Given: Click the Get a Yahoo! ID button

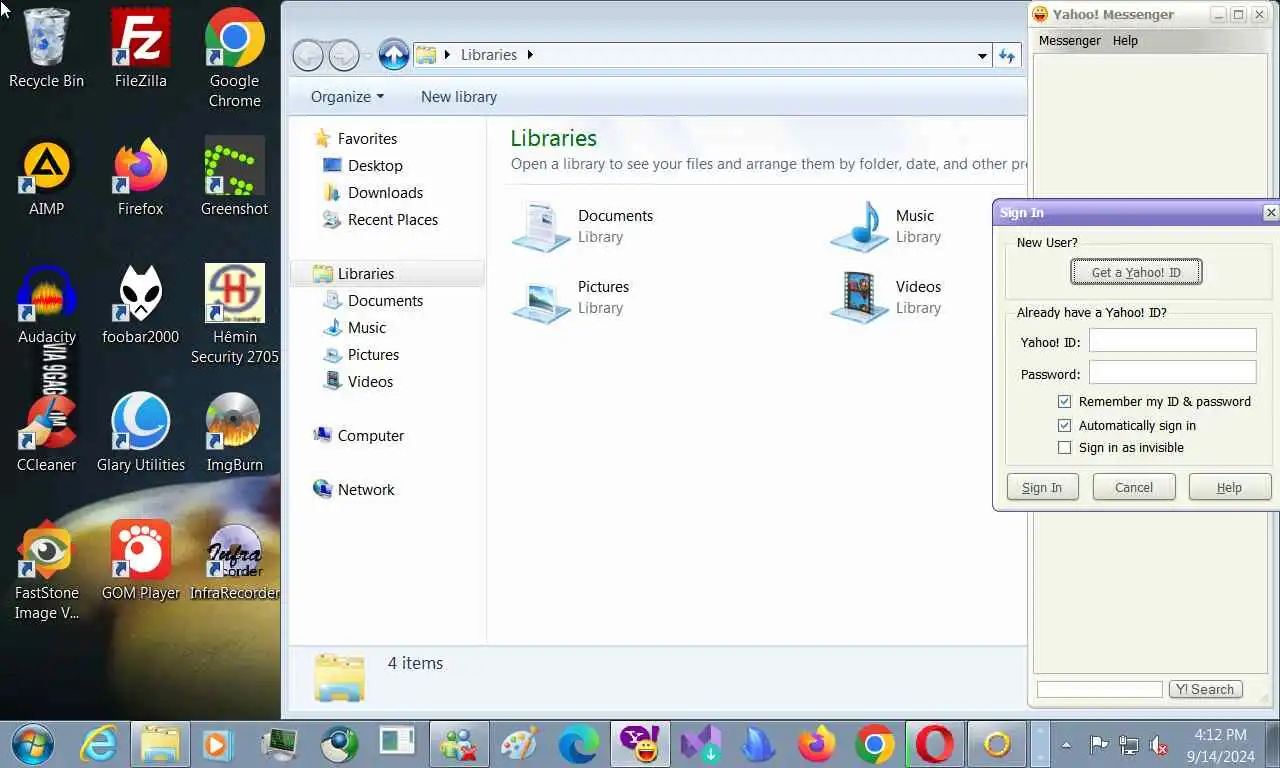Looking at the screenshot, I should pyautogui.click(x=1136, y=272).
